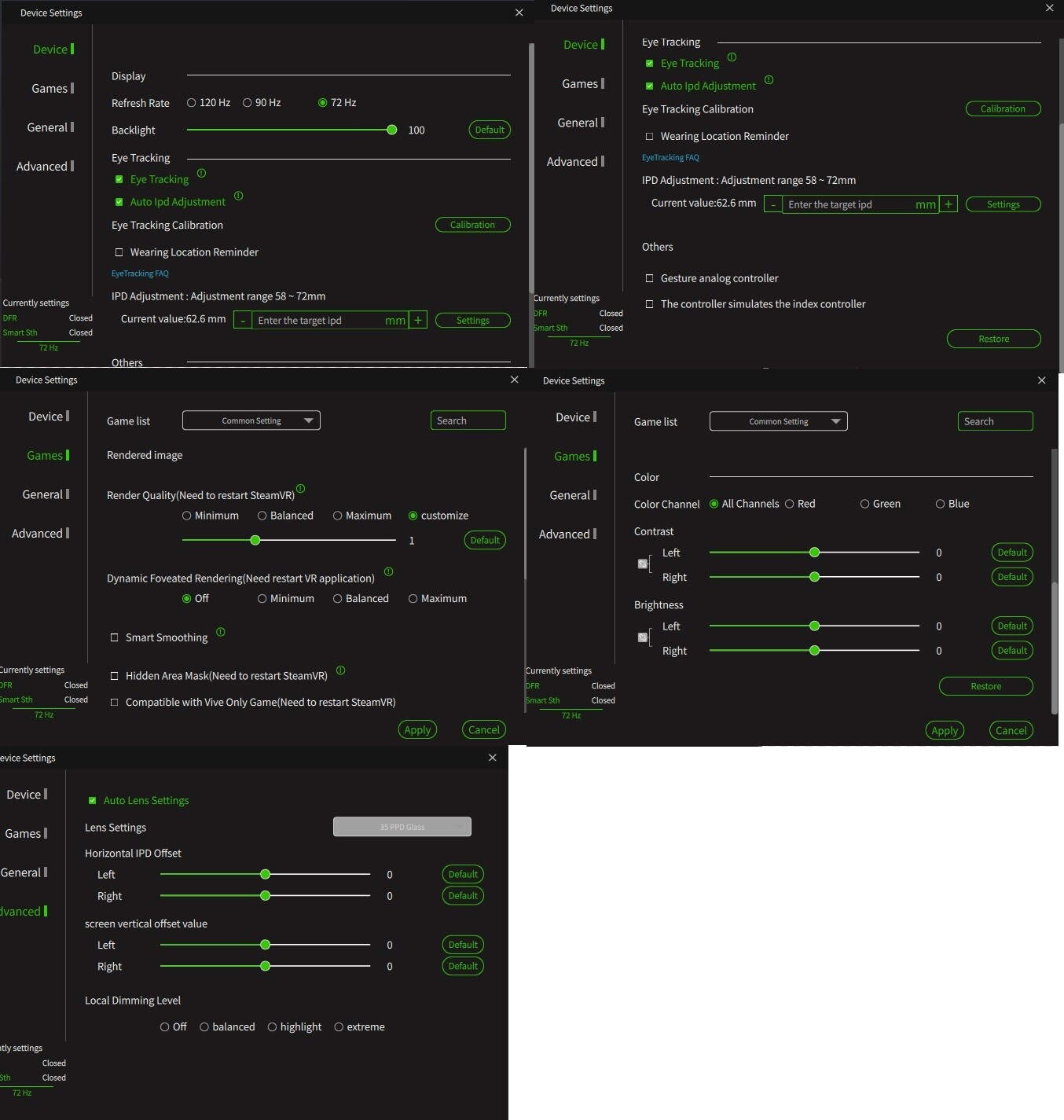Click the minus IPD button in Gesture analog controller window
Viewport: 1064px width, 1120px height.
tap(773, 204)
